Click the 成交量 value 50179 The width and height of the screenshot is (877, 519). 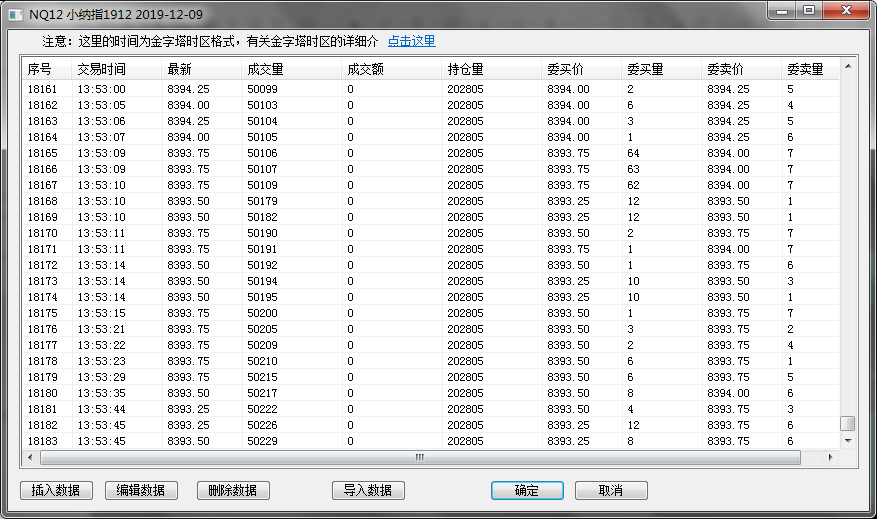click(262, 201)
